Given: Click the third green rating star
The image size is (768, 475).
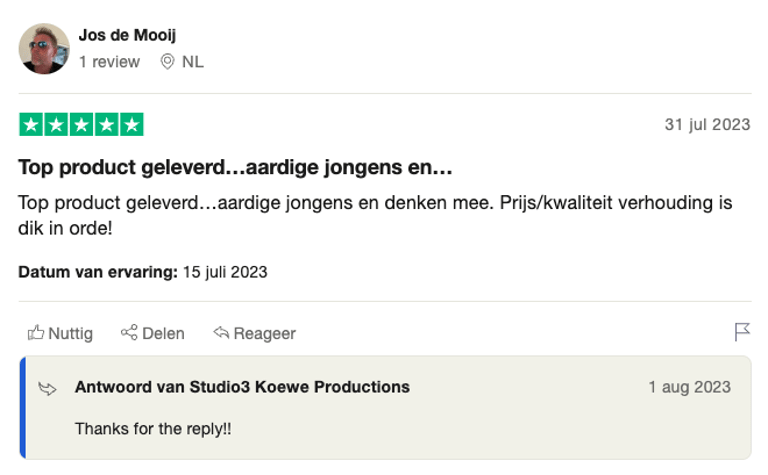Looking at the screenshot, I should (x=81, y=125).
